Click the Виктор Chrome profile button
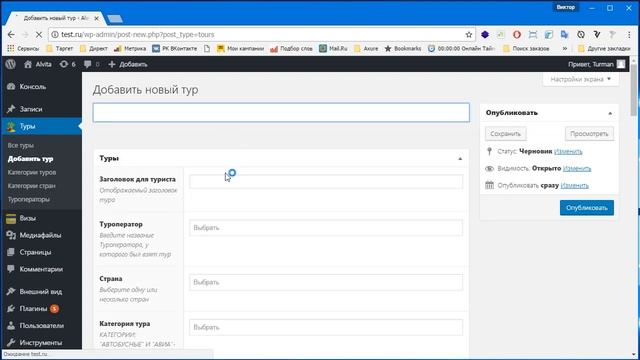Screen dimensions: 640x360 566,7
